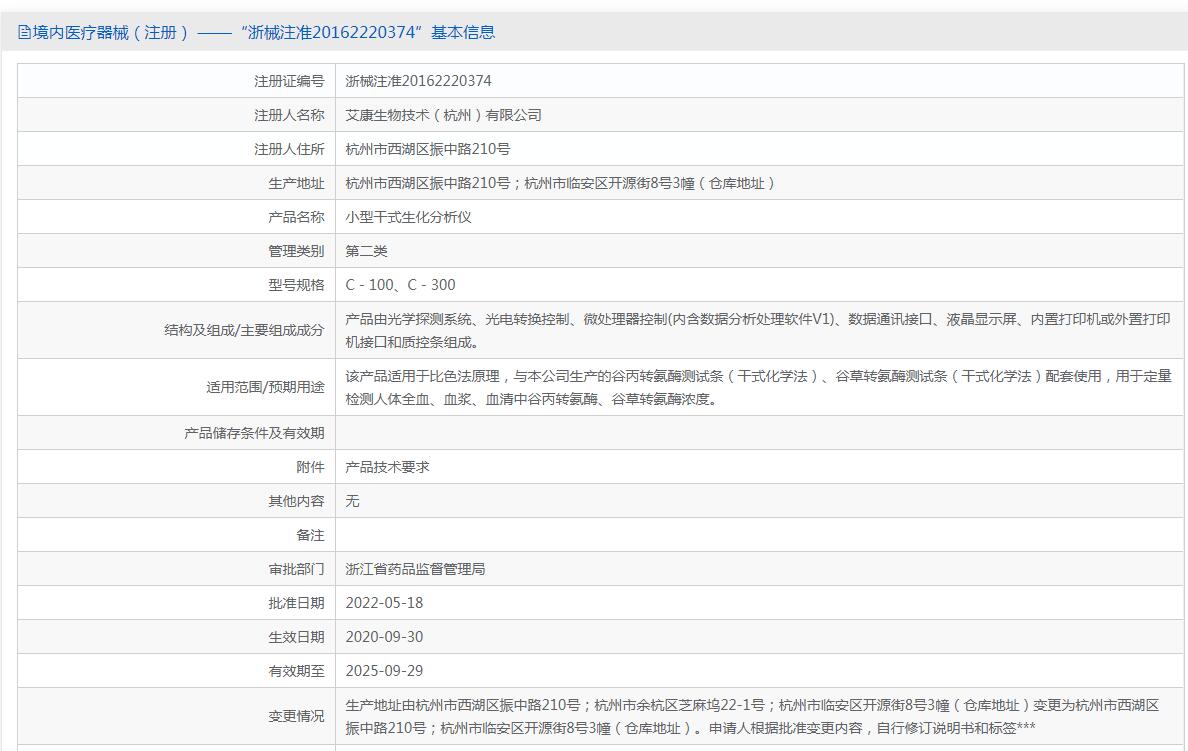The image size is (1188, 751).
Task: Select product name 小型干式生化分析仪
Action: pos(408,217)
